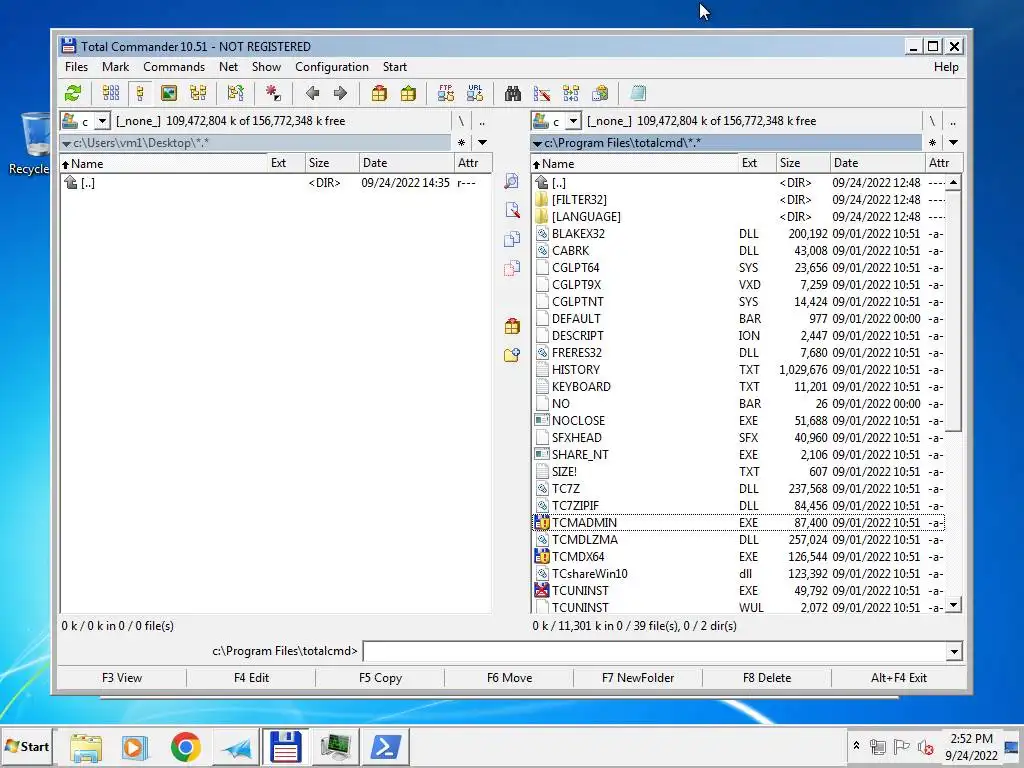Sort right panel by Name column

pos(634,163)
